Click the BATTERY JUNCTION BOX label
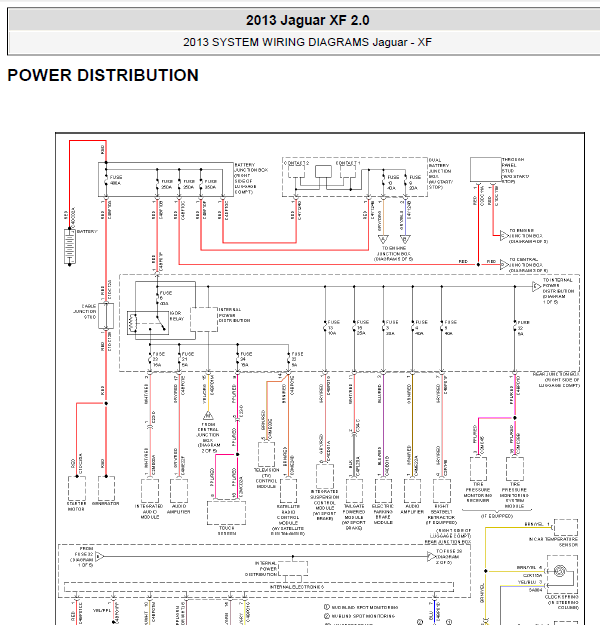 251,178
